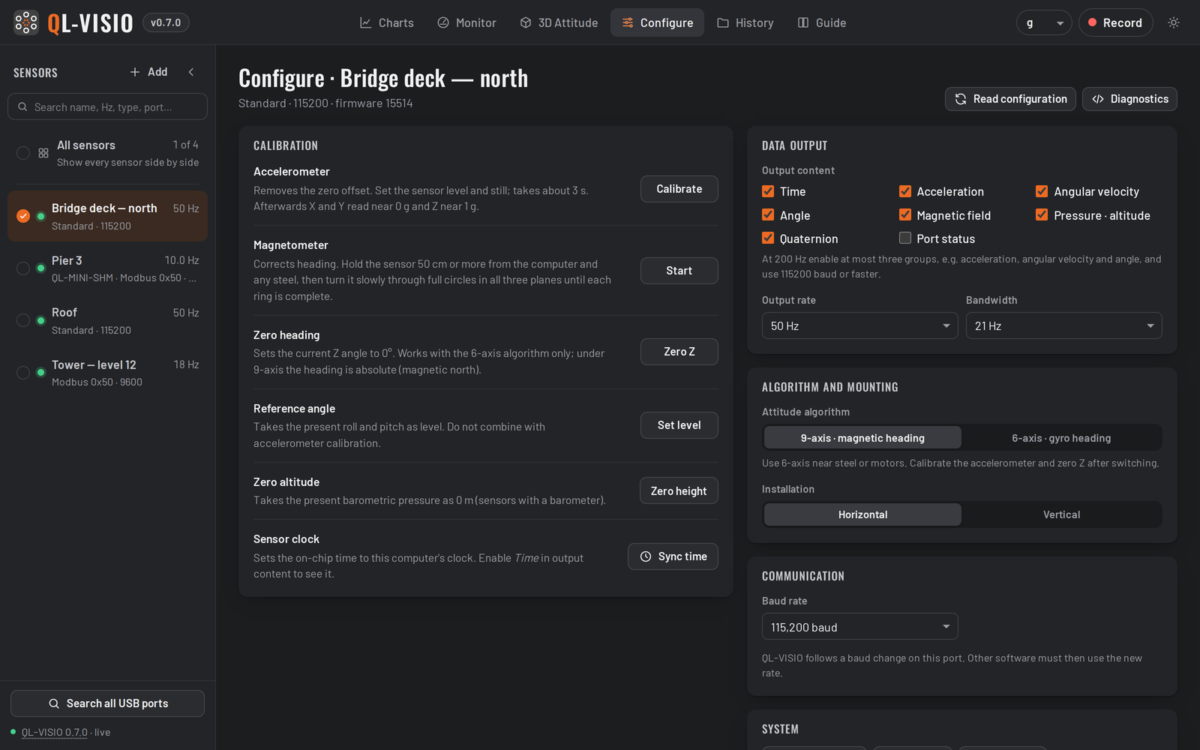Click the "1 of 4" sensor count
This screenshot has height=750, width=1200.
tap(185, 145)
